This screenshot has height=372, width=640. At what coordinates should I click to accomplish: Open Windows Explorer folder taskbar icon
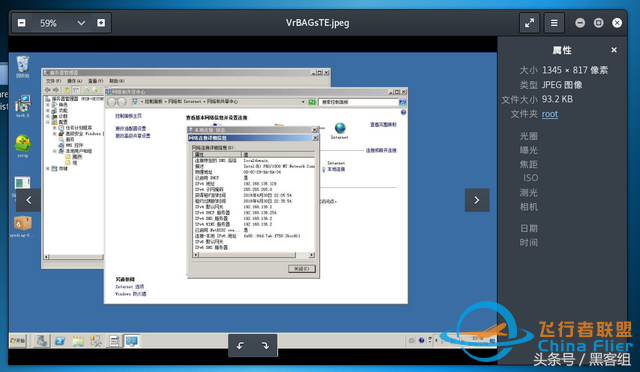click(78, 341)
